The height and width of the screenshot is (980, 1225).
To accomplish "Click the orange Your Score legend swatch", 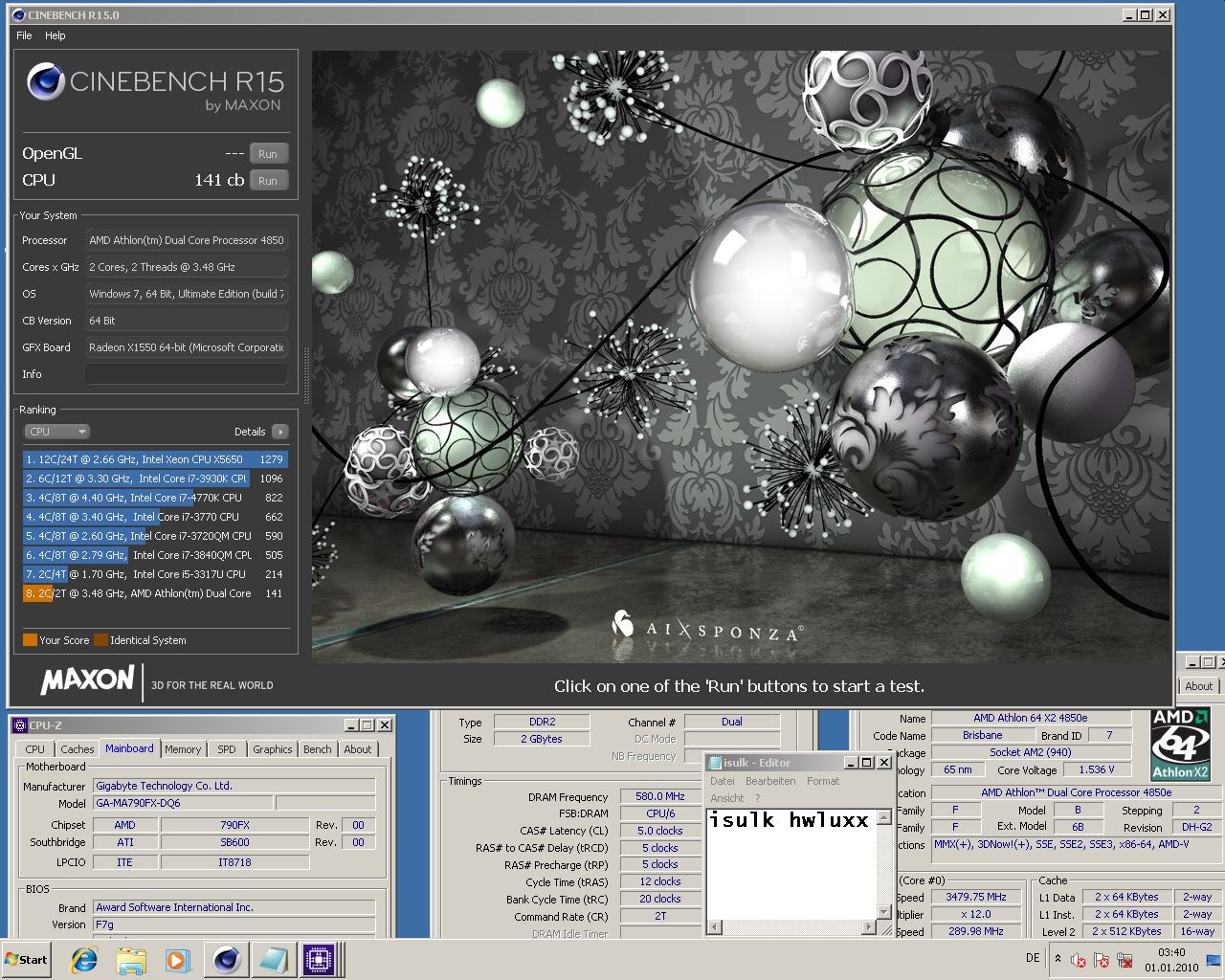I will point(30,640).
